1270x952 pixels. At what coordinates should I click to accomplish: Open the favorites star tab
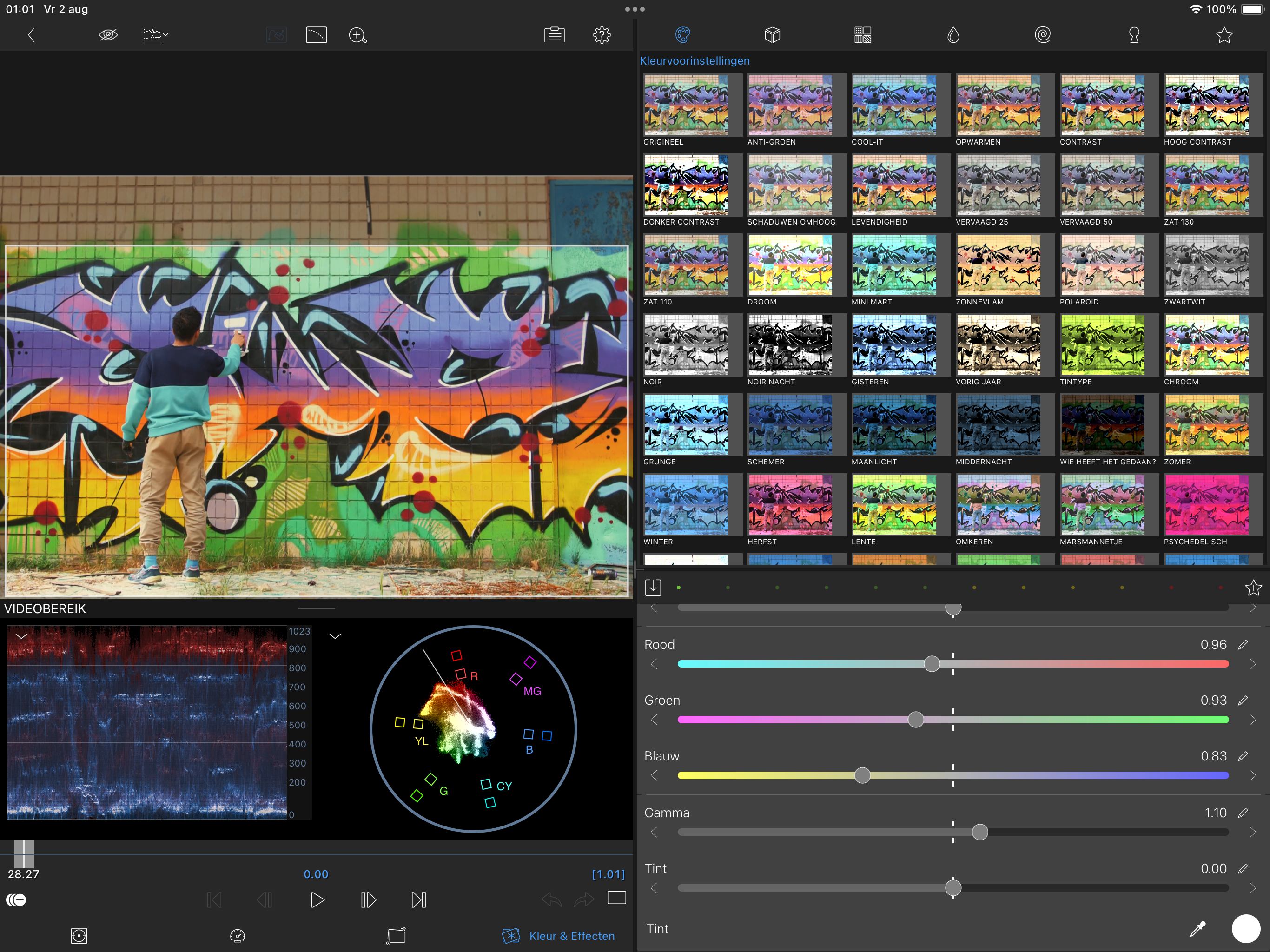tap(1224, 35)
